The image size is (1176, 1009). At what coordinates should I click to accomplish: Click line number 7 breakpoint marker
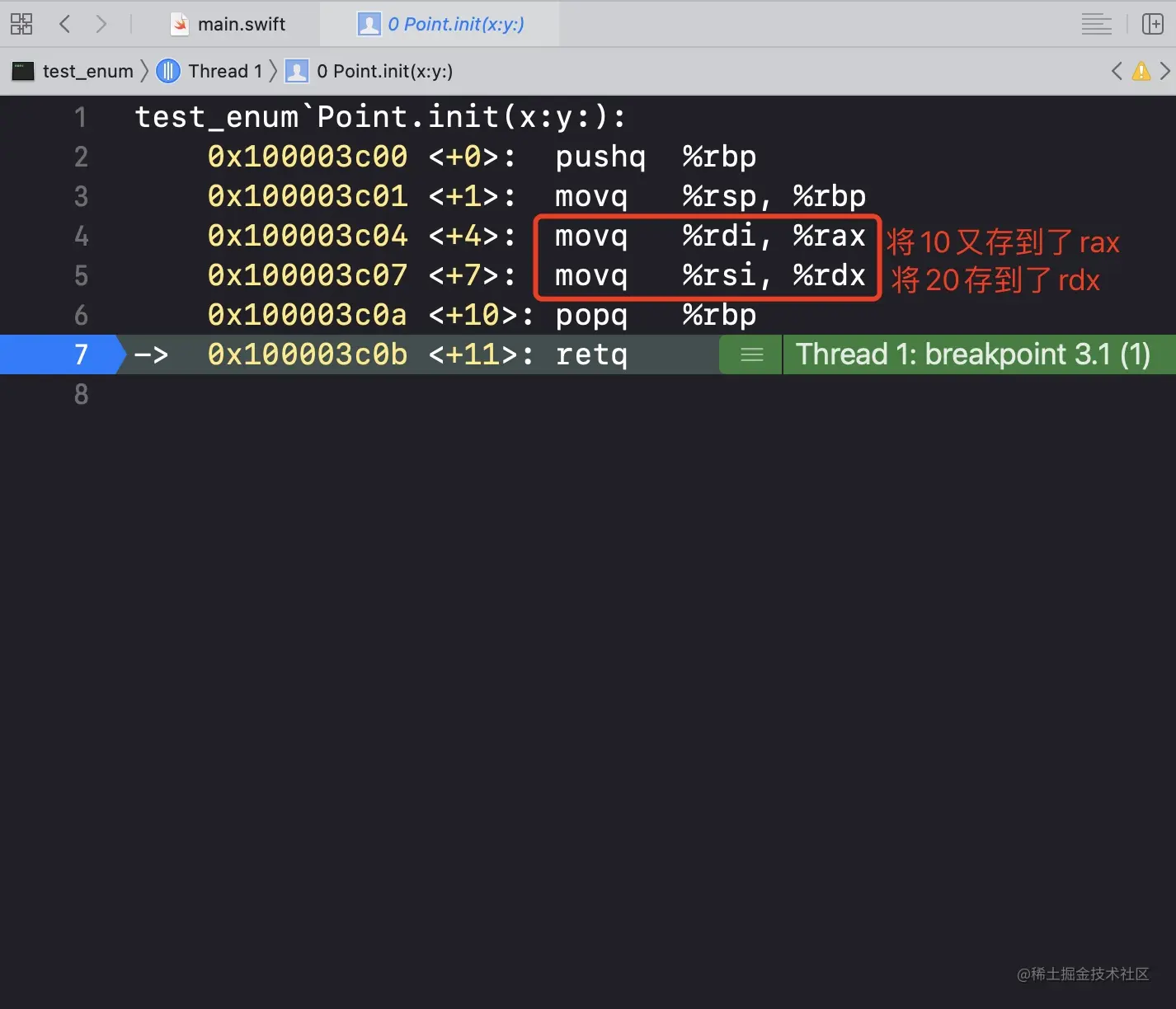point(63,354)
